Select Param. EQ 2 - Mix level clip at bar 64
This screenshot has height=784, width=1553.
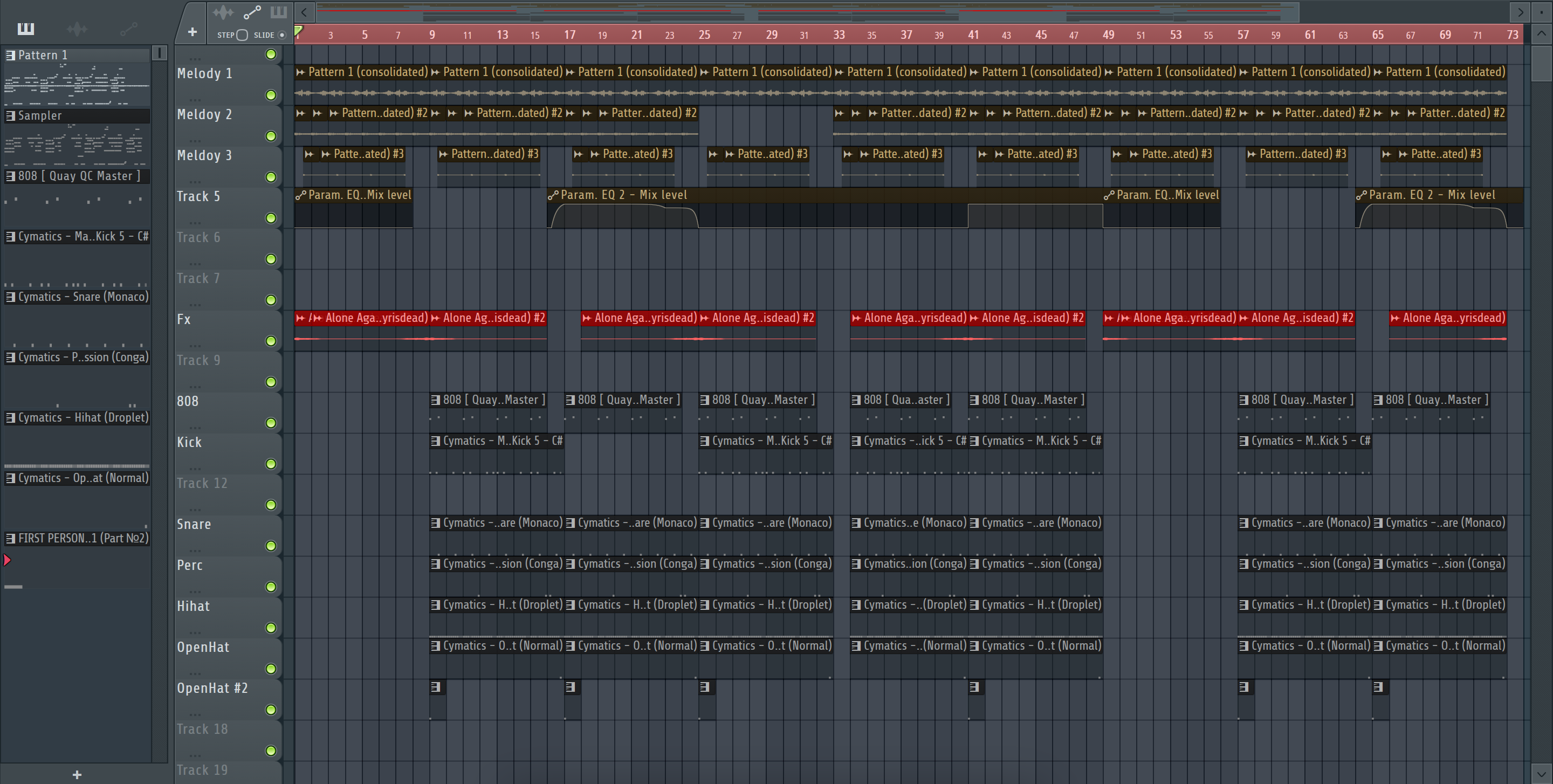[1439, 208]
